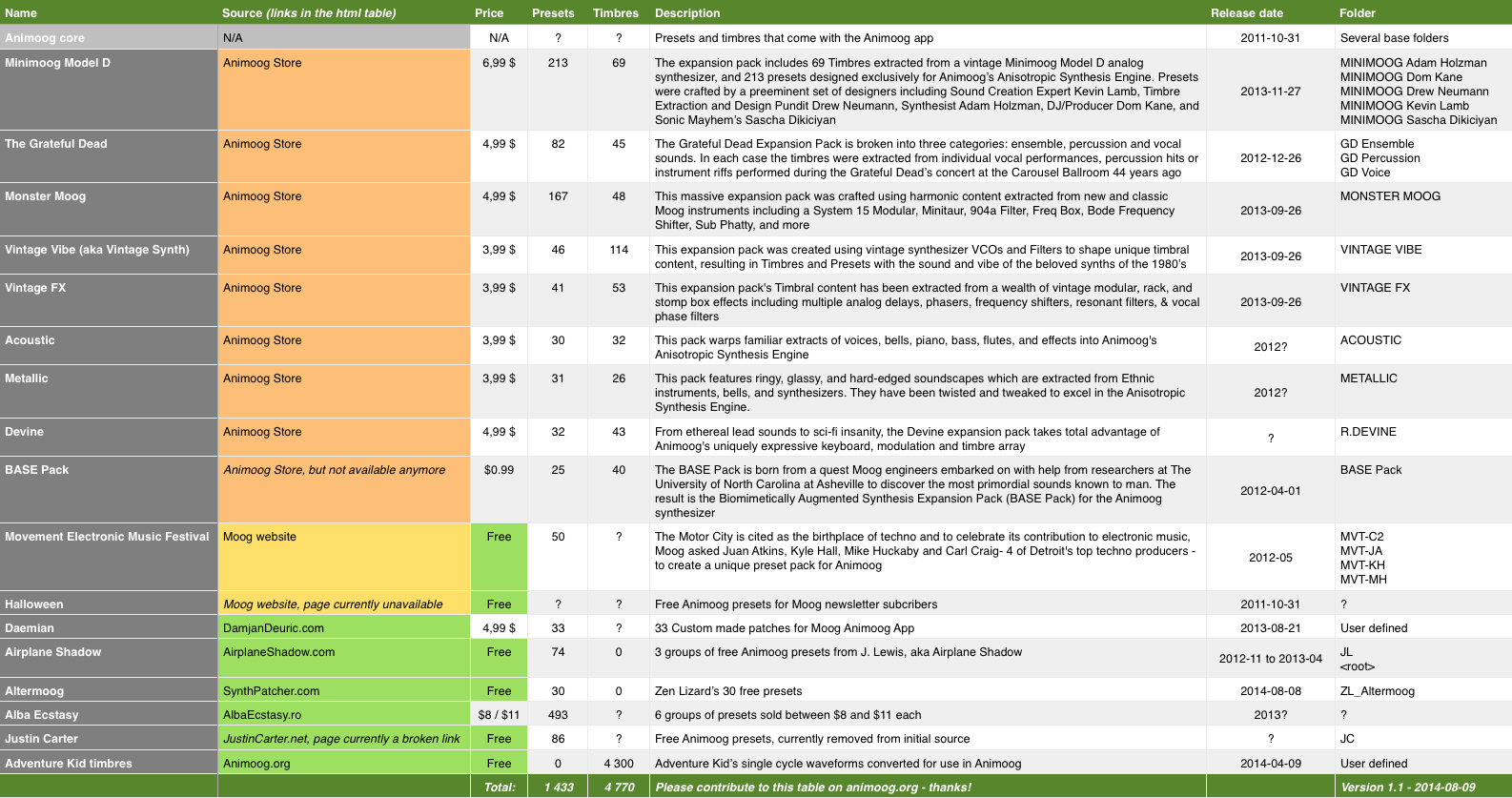Select the Daemian name cell
Image resolution: width=1512 pixels, height=798 pixels.
(109, 627)
